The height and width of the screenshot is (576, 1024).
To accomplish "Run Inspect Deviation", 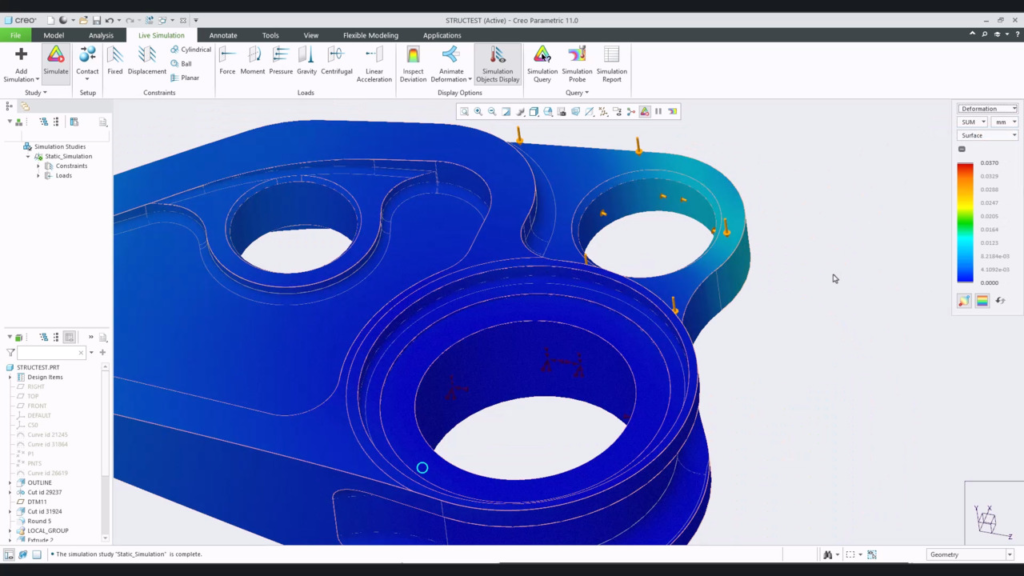I will click(413, 63).
